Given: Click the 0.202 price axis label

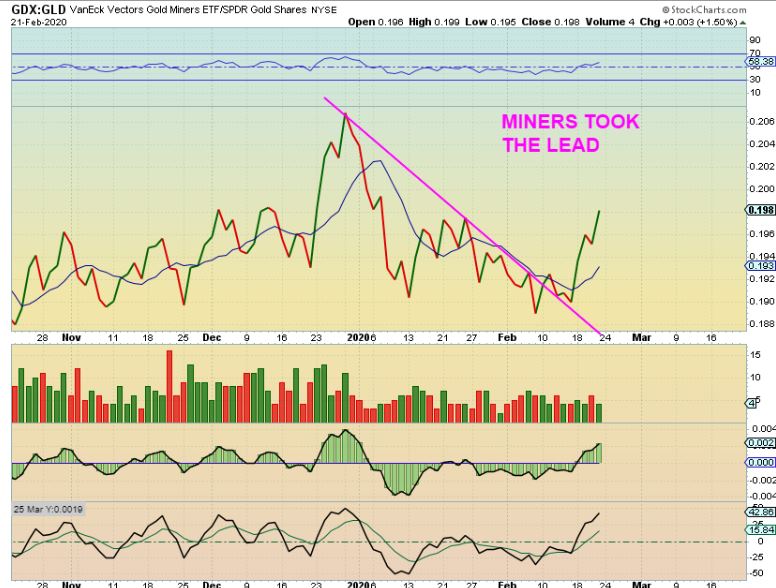Looking at the screenshot, I should point(762,166).
